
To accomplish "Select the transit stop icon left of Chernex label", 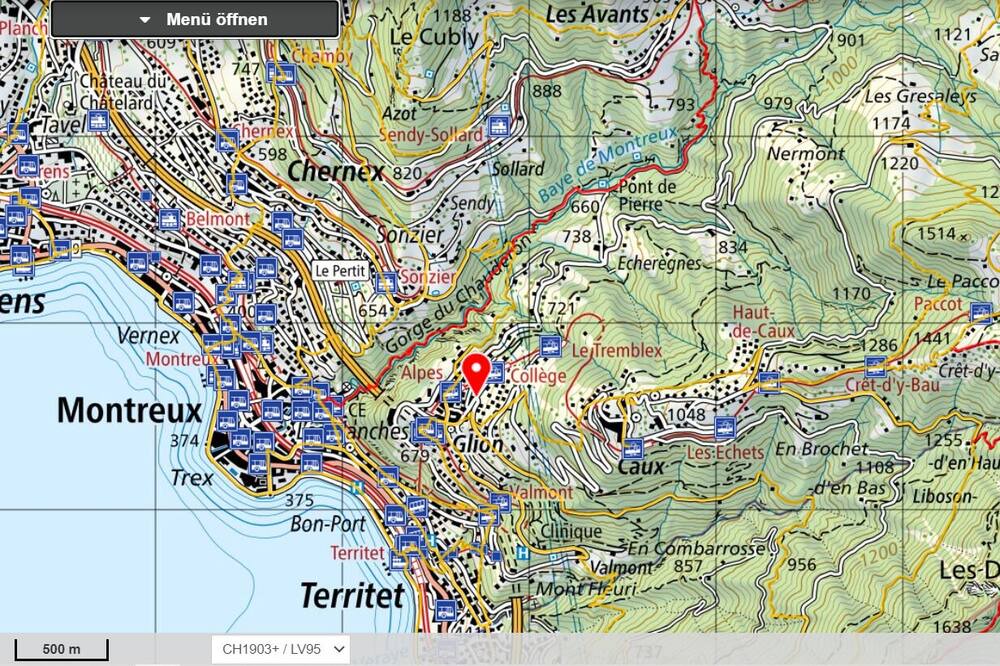I will click(227, 141).
